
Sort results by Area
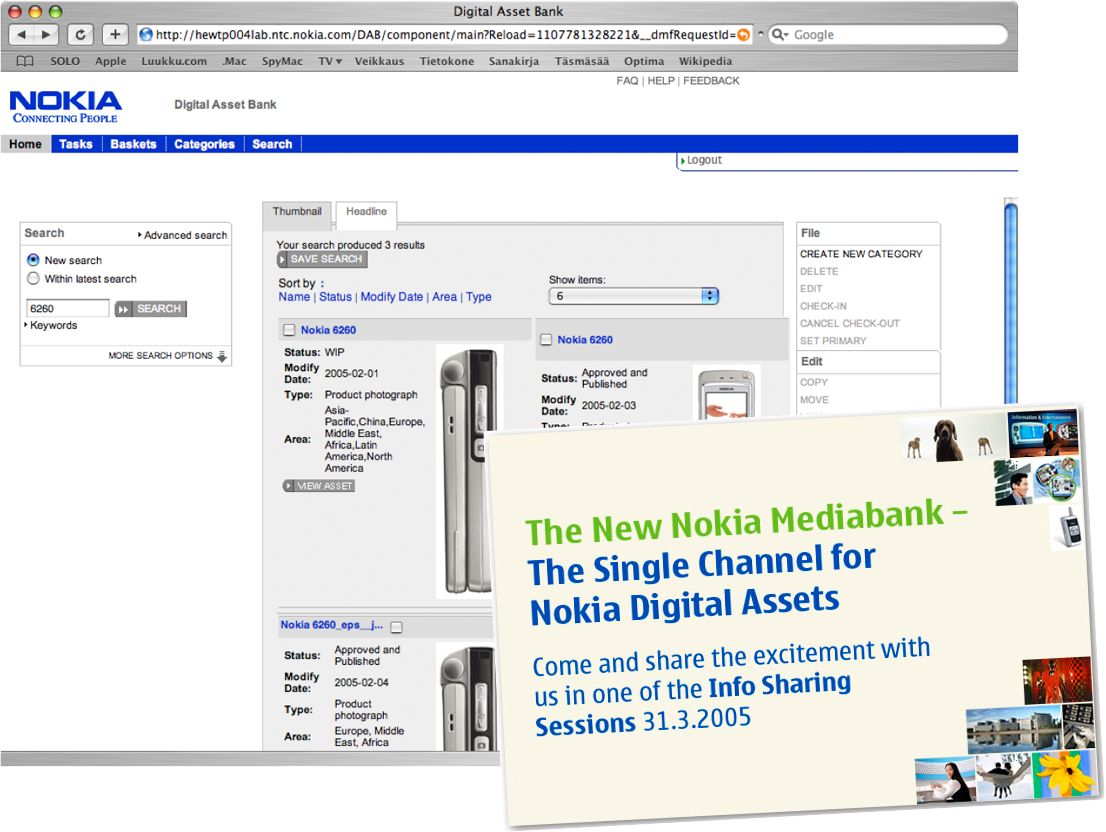coord(444,297)
